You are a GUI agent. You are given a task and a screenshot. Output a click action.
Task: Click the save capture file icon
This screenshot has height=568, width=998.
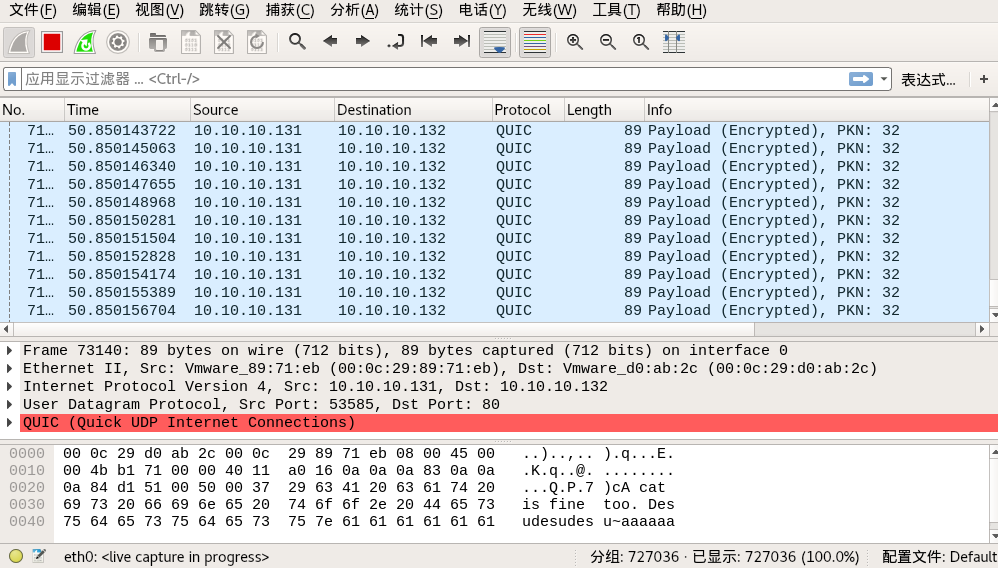point(191,43)
